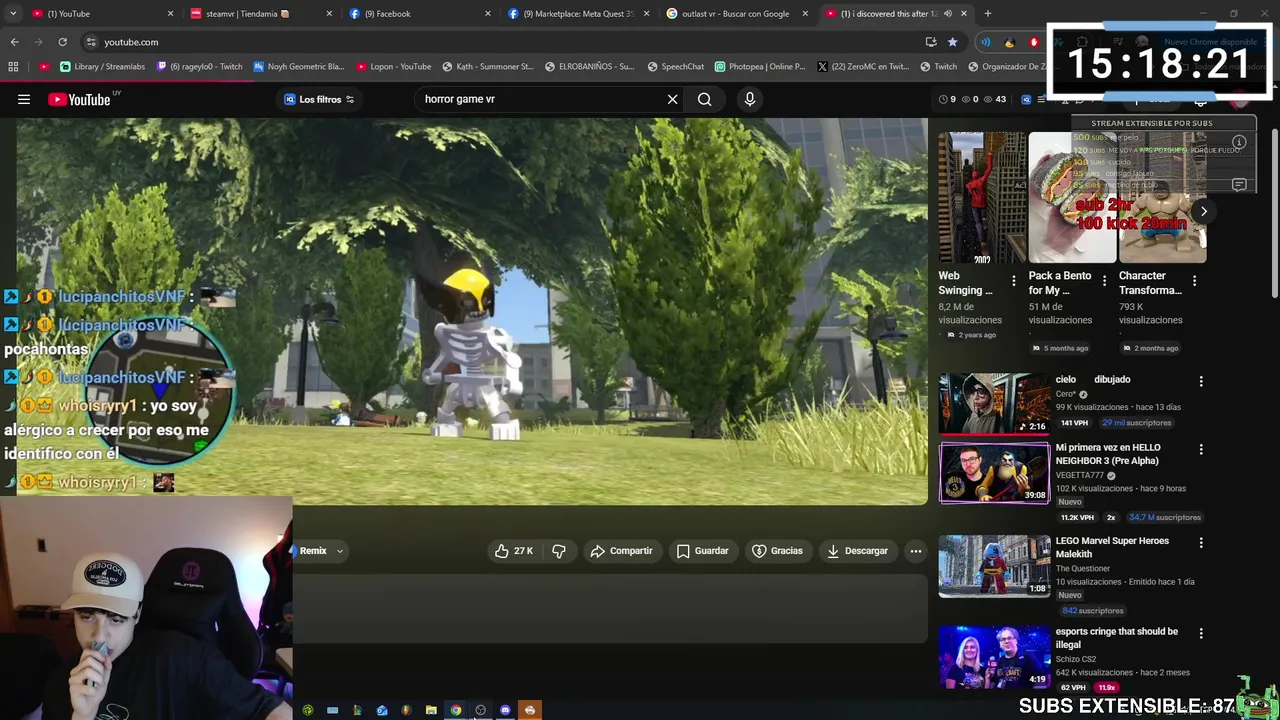
Task: Open options for LEGO Marvel Super Heroes Malekith
Action: (x=1201, y=543)
